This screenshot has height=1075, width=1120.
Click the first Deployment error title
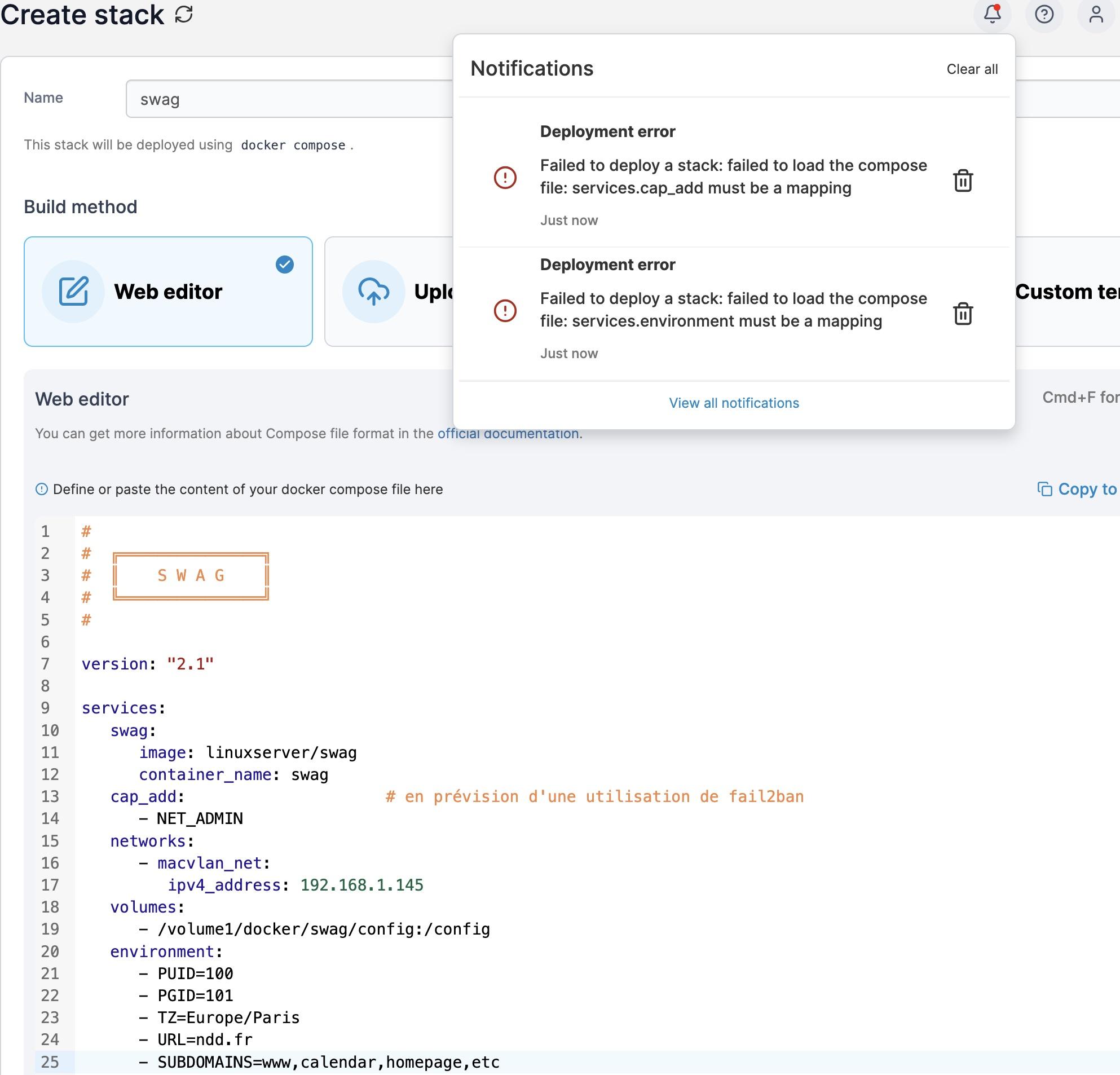(x=607, y=131)
